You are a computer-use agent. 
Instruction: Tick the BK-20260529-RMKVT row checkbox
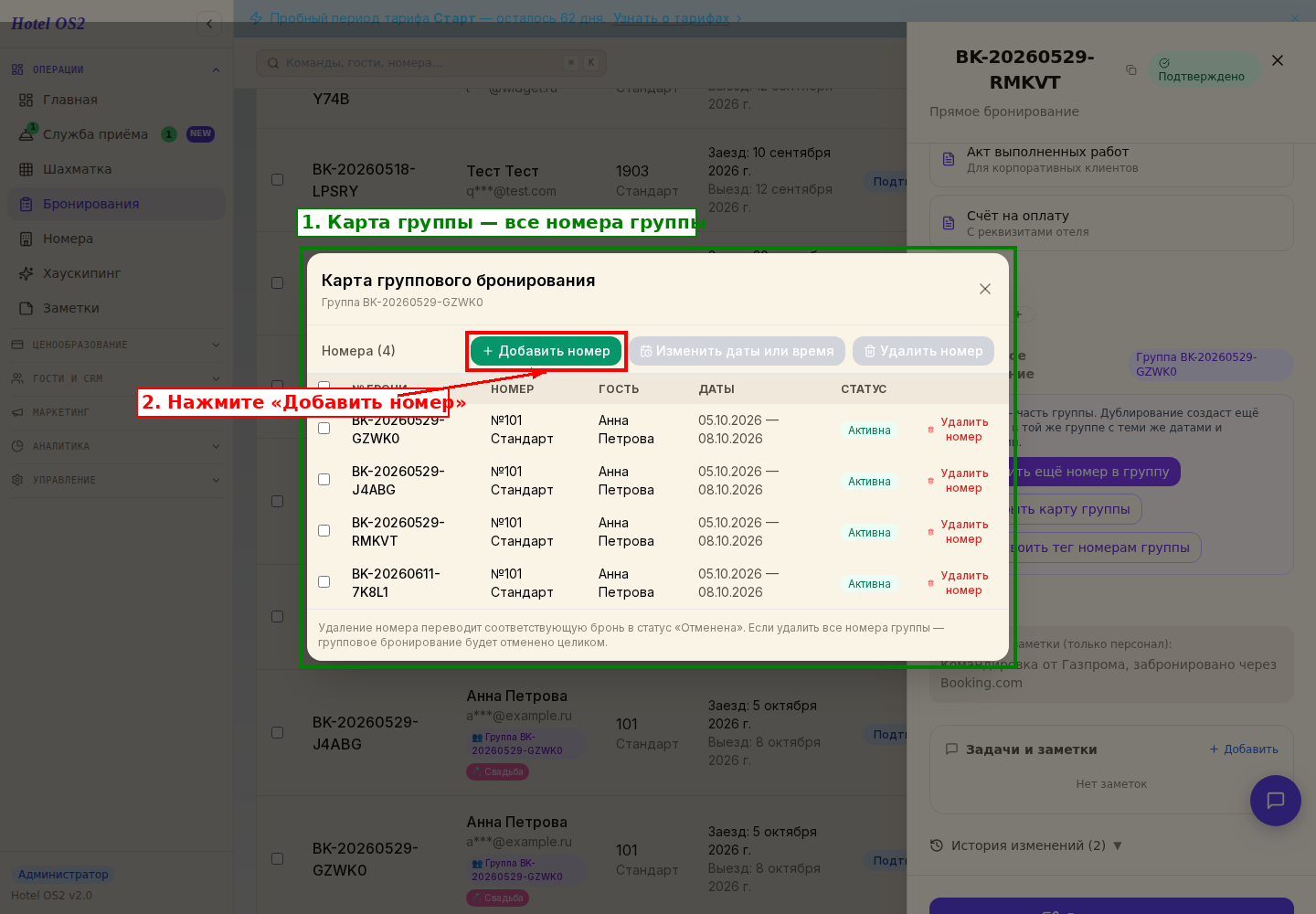click(324, 531)
